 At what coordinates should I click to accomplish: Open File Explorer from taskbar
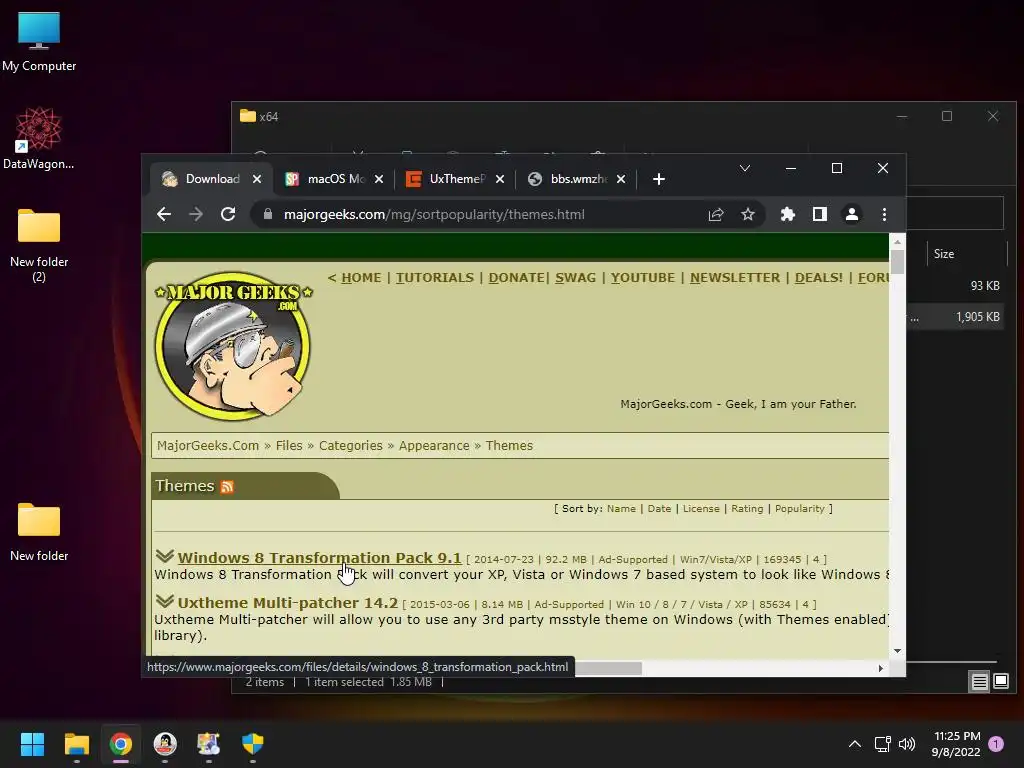tap(76, 744)
